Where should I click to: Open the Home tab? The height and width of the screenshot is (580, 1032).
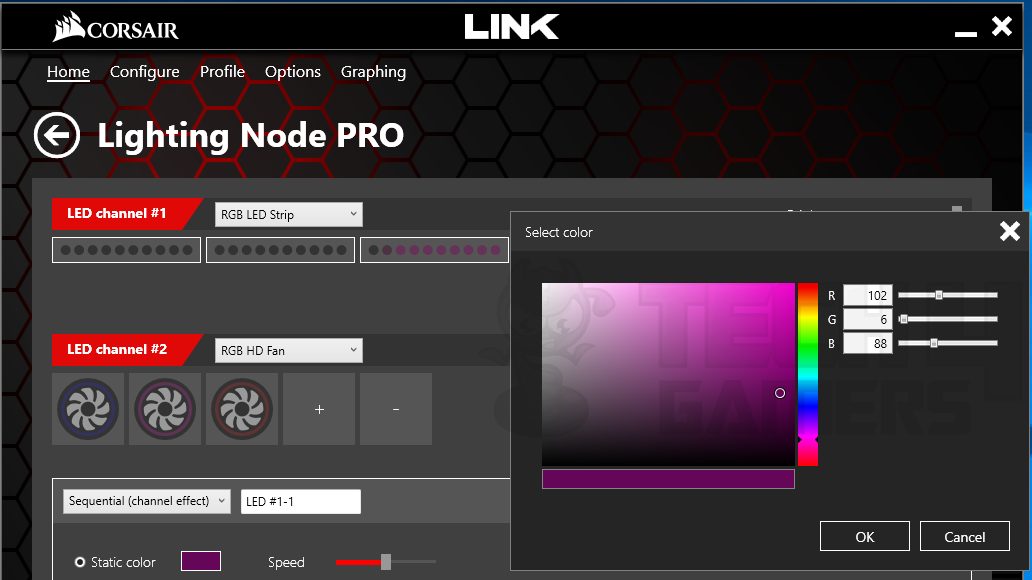click(68, 72)
